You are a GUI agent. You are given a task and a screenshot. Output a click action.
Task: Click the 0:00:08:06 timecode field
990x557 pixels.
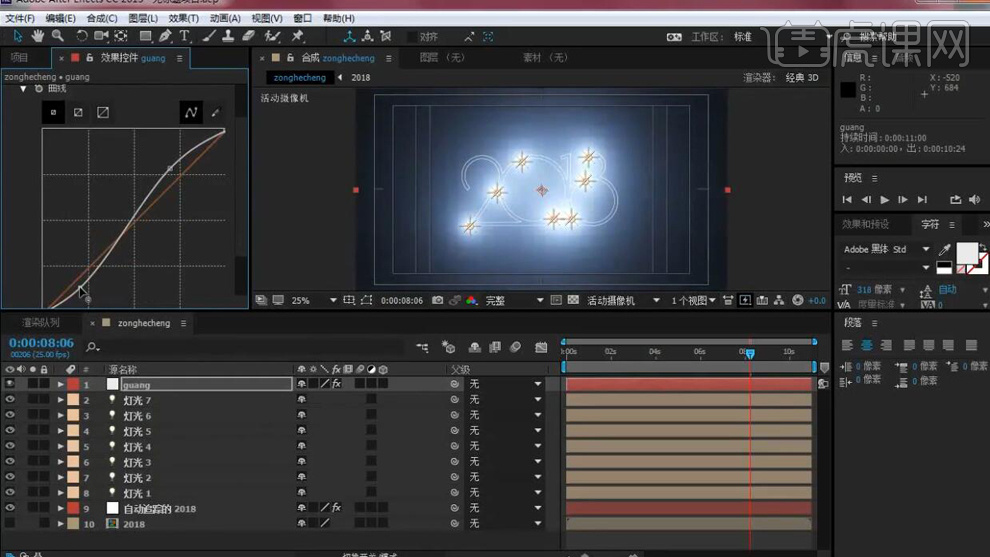41,343
